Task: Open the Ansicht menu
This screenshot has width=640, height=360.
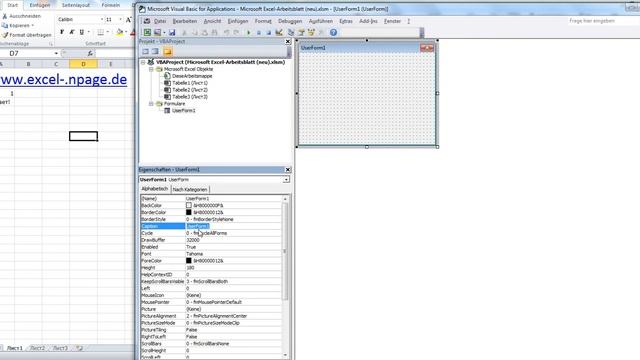Action: pos(212,21)
